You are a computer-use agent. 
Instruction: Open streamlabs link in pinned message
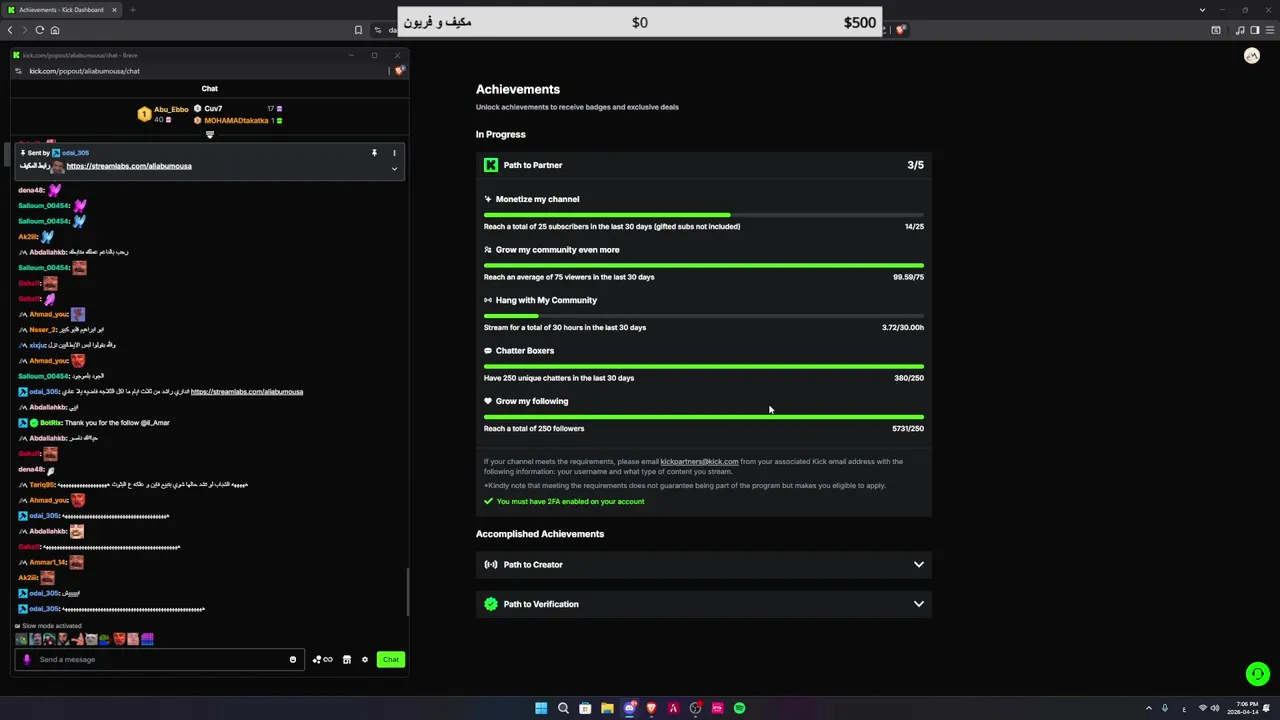pos(129,166)
